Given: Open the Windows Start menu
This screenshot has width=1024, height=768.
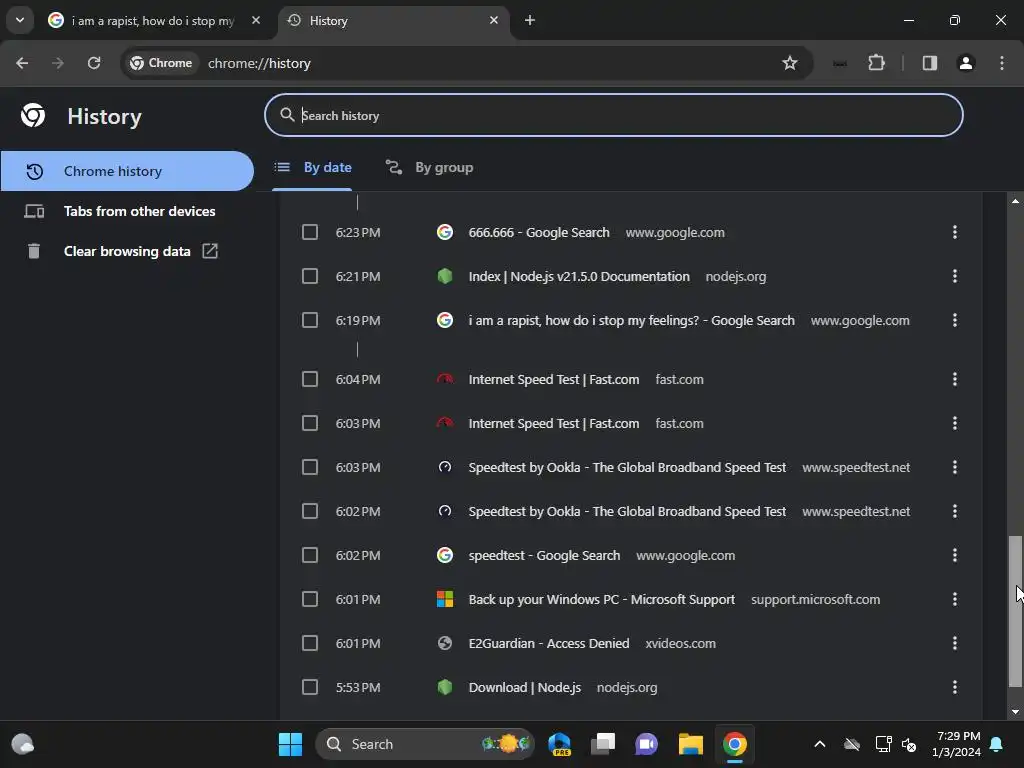Looking at the screenshot, I should [290, 744].
